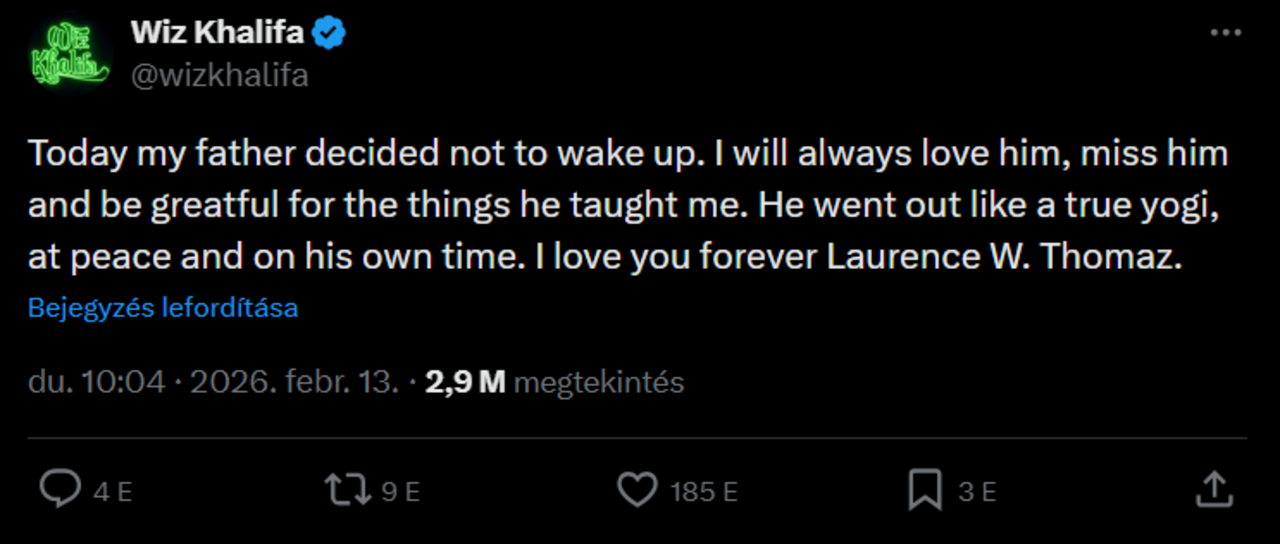This screenshot has height=544, width=1280.
Task: Open Wiz Khalifa's green neon profile avatar
Action: 70,55
